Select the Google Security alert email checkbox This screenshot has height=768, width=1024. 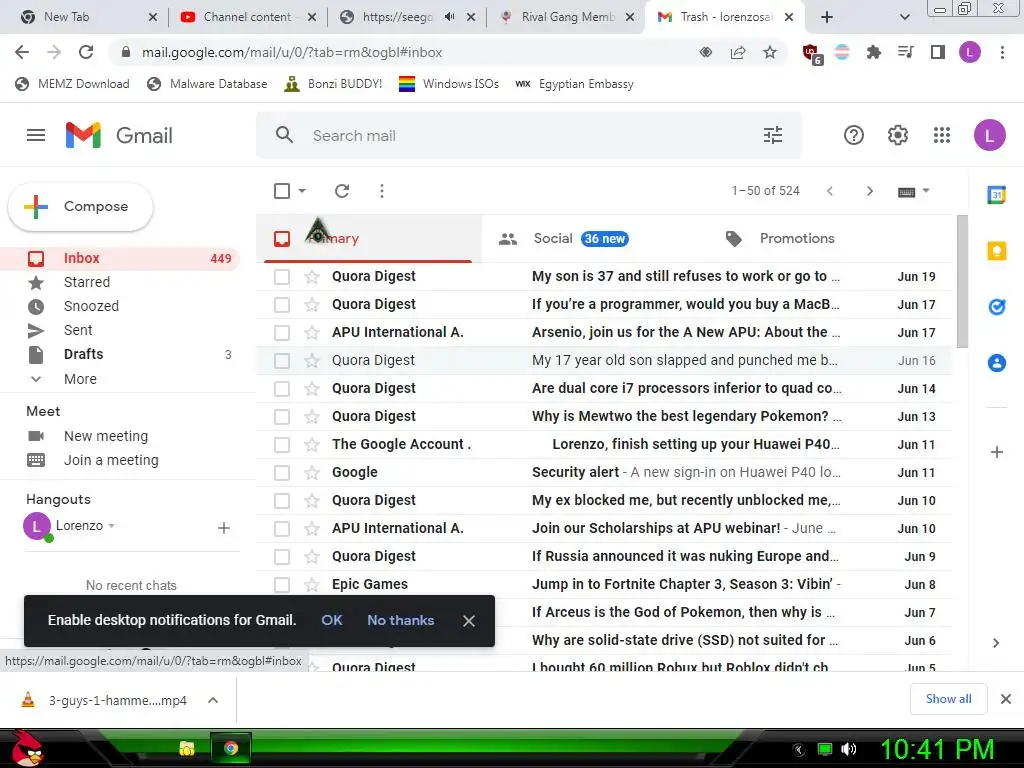[x=282, y=473]
